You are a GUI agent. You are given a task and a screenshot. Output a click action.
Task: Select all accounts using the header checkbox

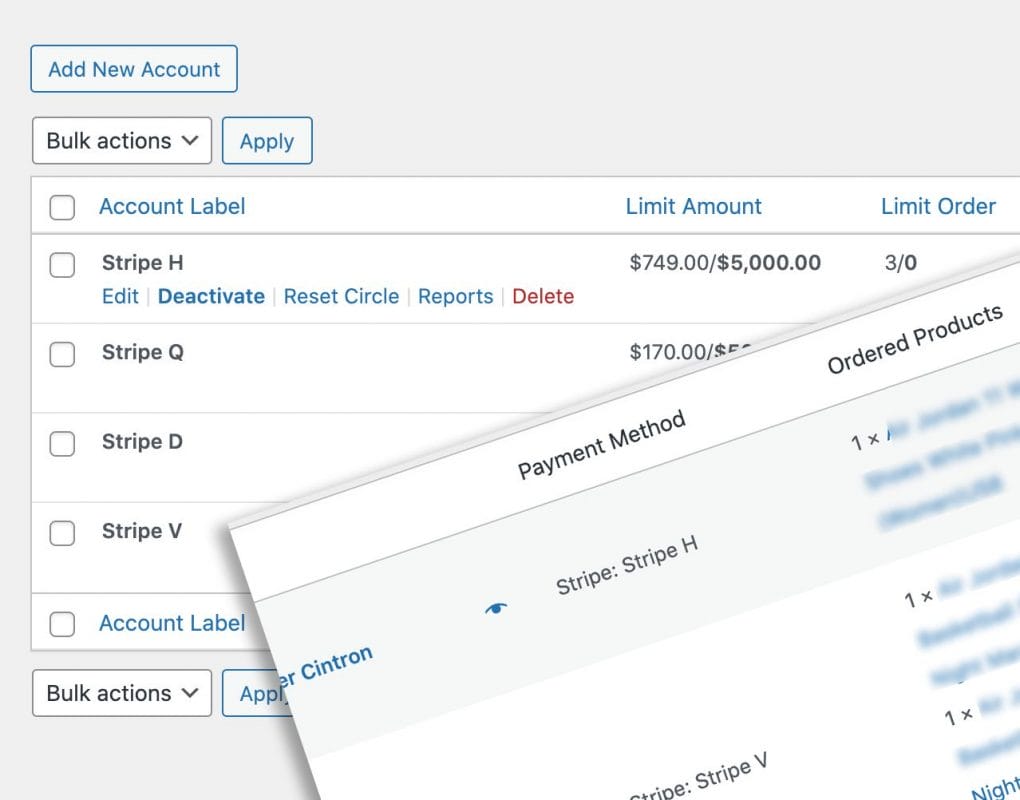[x=62, y=207]
